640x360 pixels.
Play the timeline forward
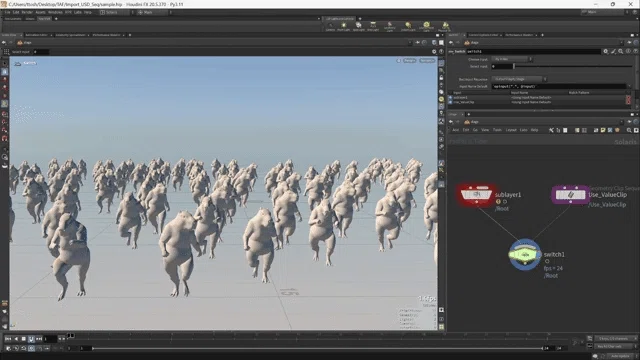click(31, 339)
